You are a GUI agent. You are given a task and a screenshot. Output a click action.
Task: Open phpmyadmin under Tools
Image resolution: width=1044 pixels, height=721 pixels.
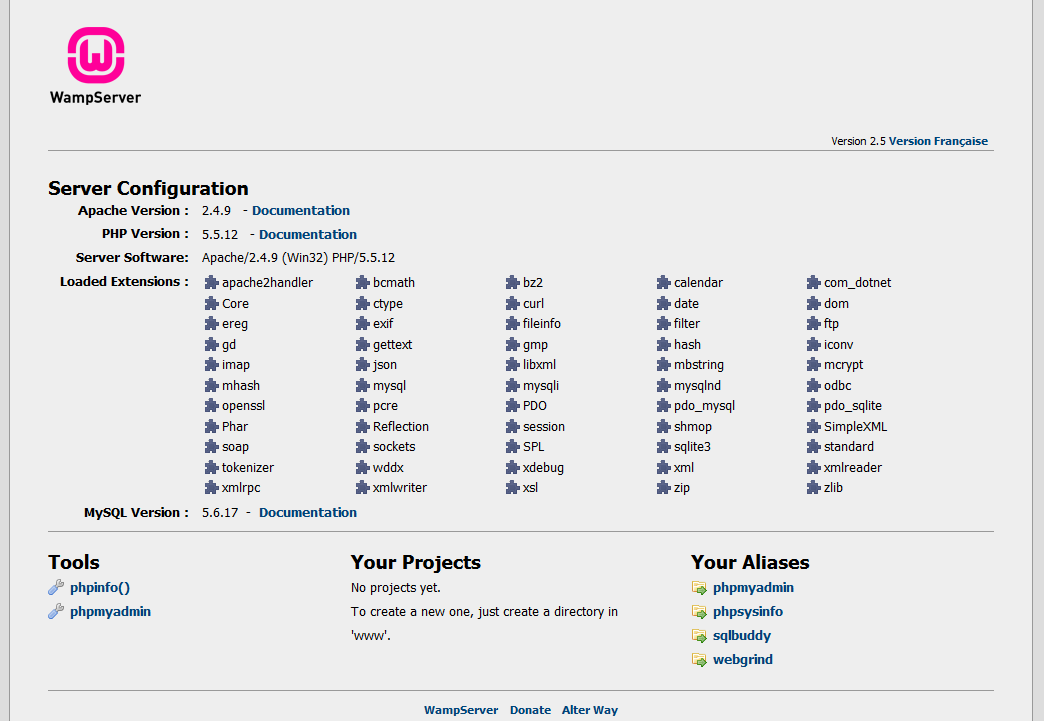point(111,612)
